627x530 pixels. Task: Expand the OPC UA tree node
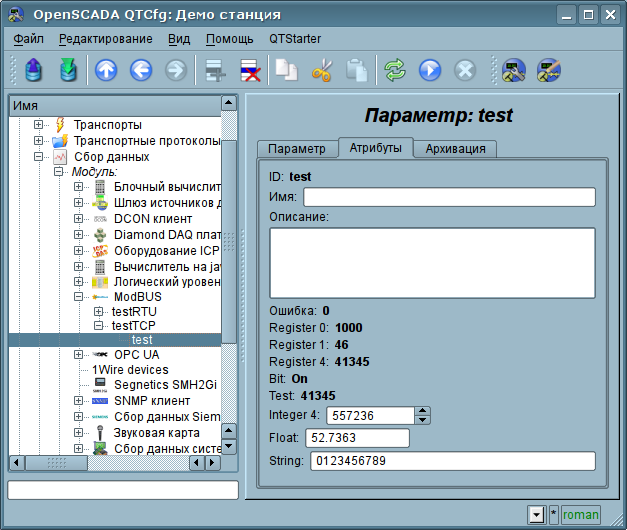tap(78, 354)
